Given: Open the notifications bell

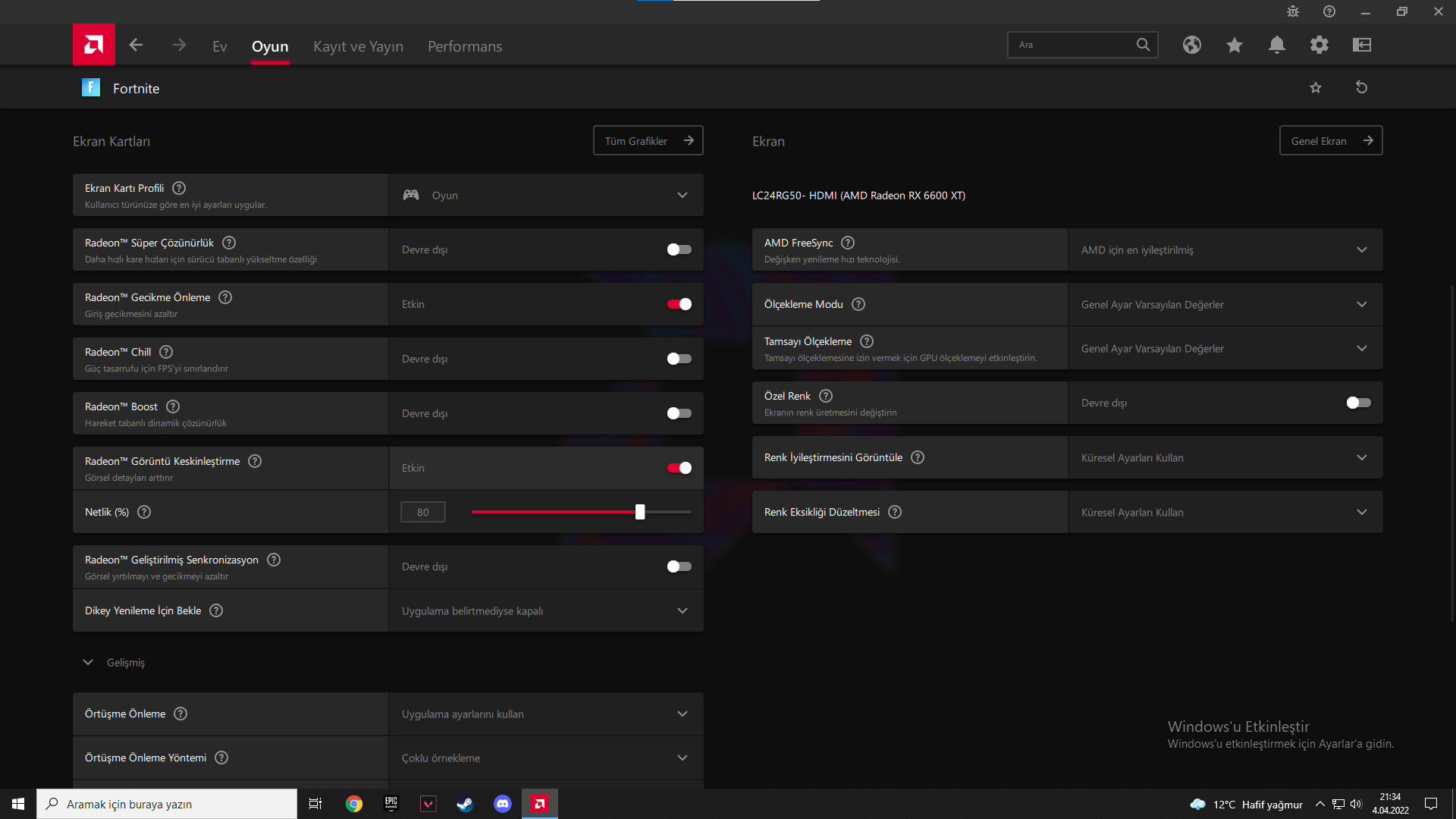Looking at the screenshot, I should pos(1276,45).
